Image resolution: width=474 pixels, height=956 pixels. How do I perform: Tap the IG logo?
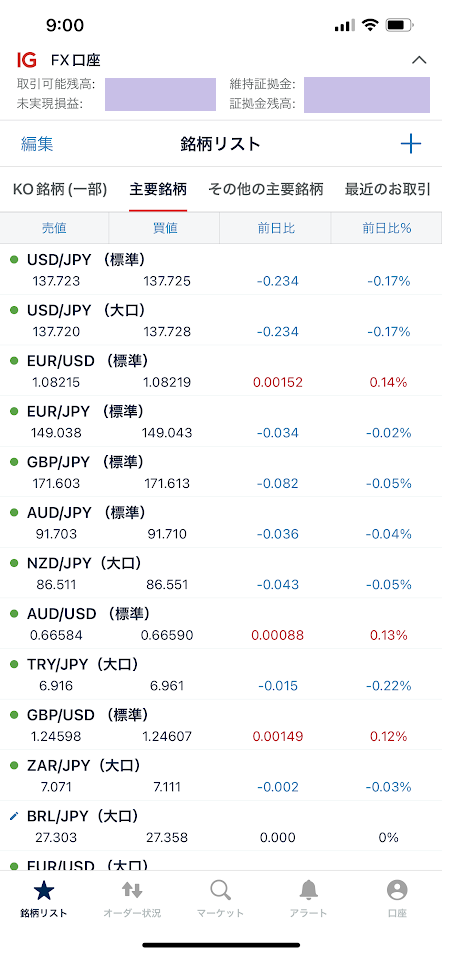[x=27, y=60]
